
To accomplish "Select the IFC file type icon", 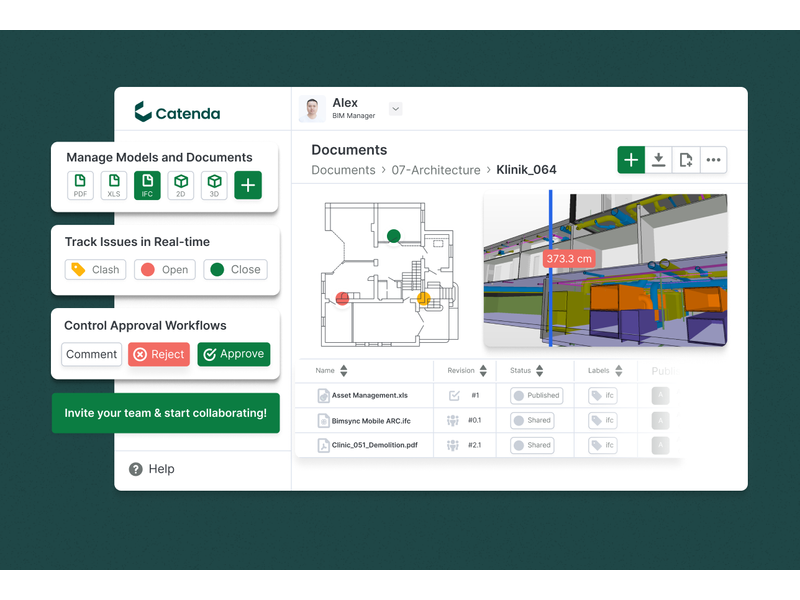I will point(147,185).
